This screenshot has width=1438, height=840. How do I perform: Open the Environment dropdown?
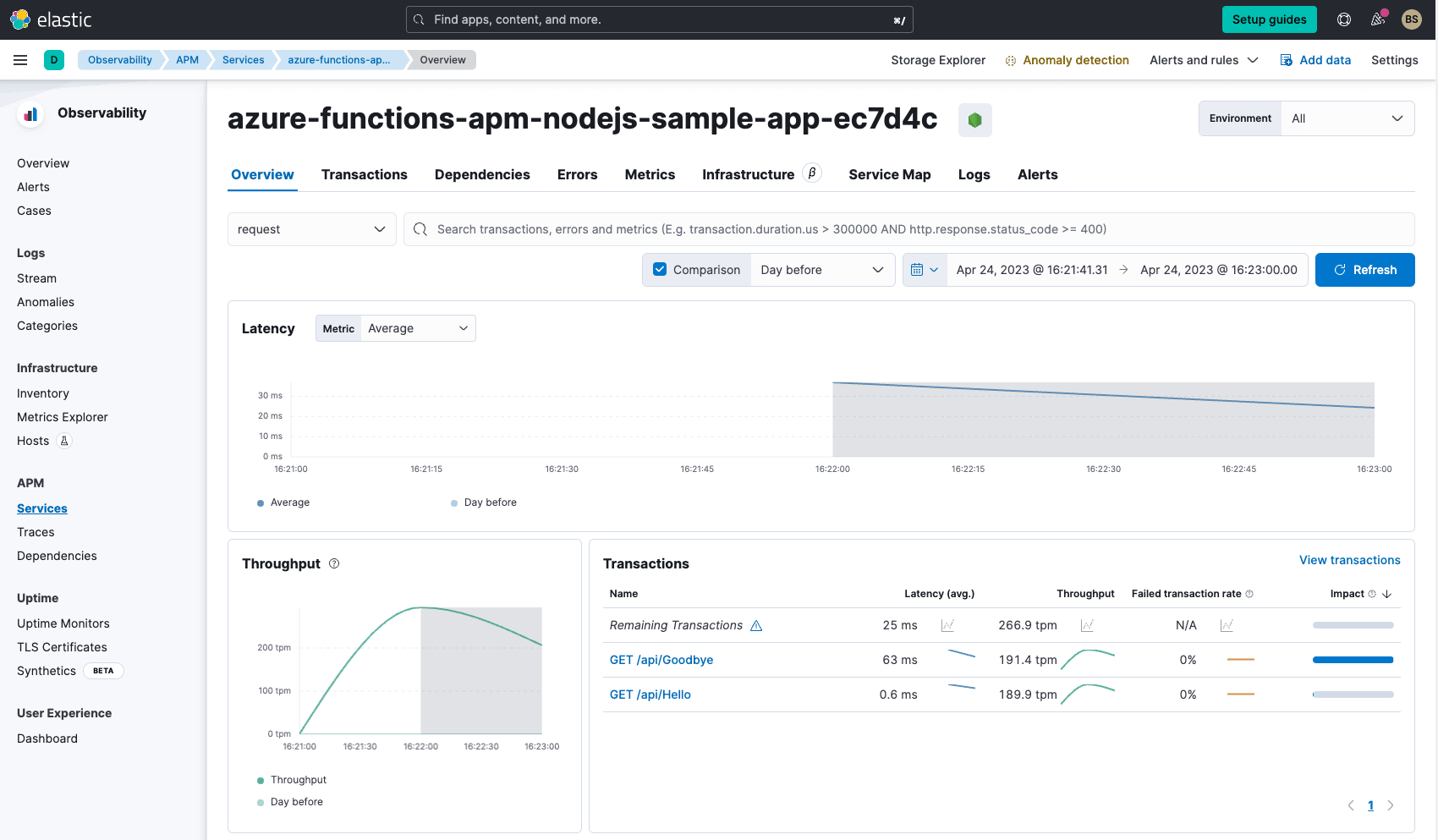1347,118
